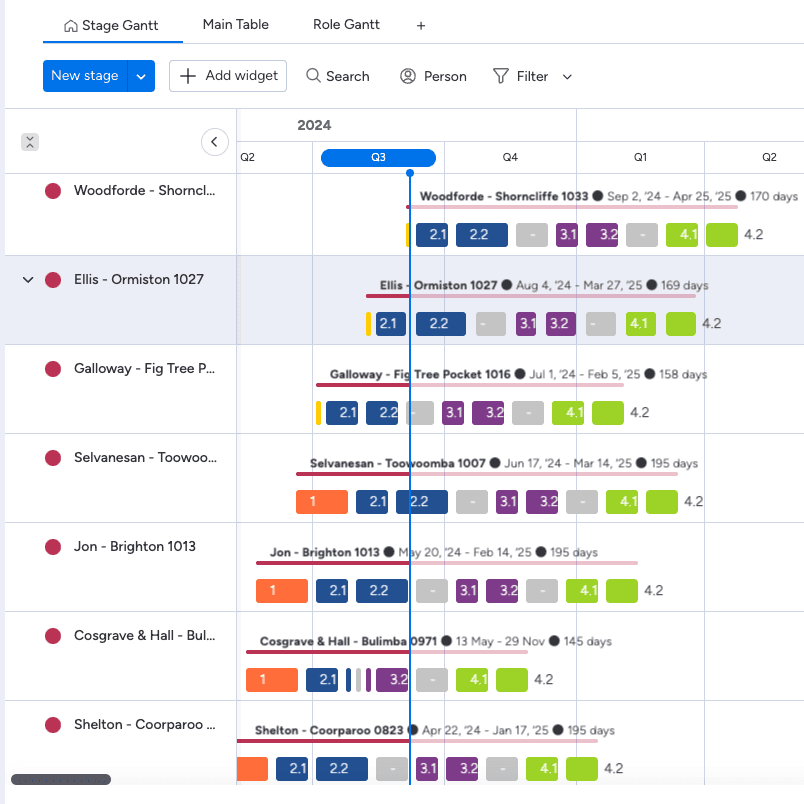Image resolution: width=804 pixels, height=804 pixels.
Task: Open the New stage dropdown arrow
Action: click(x=141, y=75)
